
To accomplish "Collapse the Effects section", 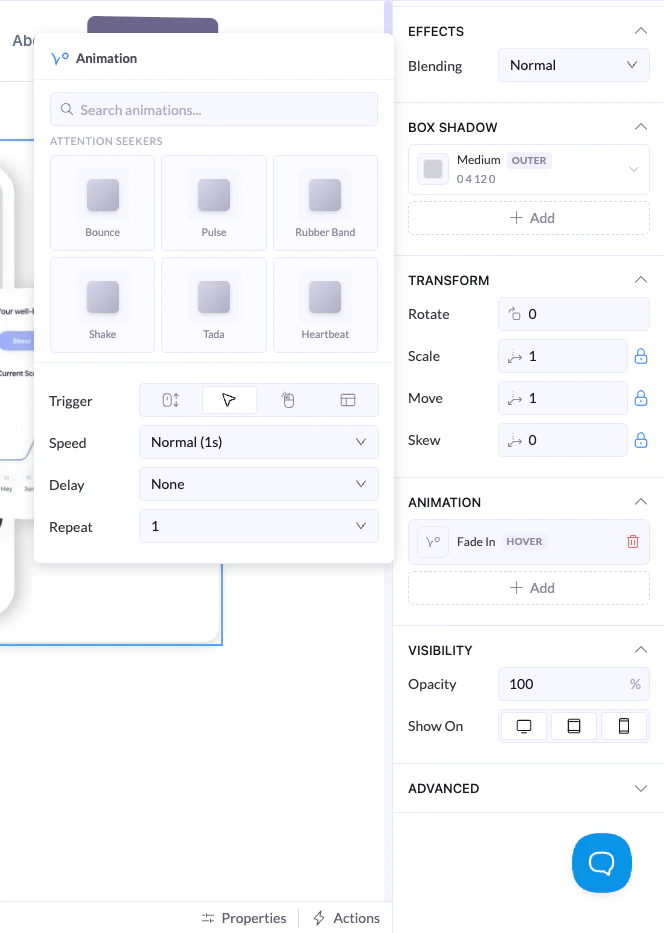I will (x=640, y=31).
